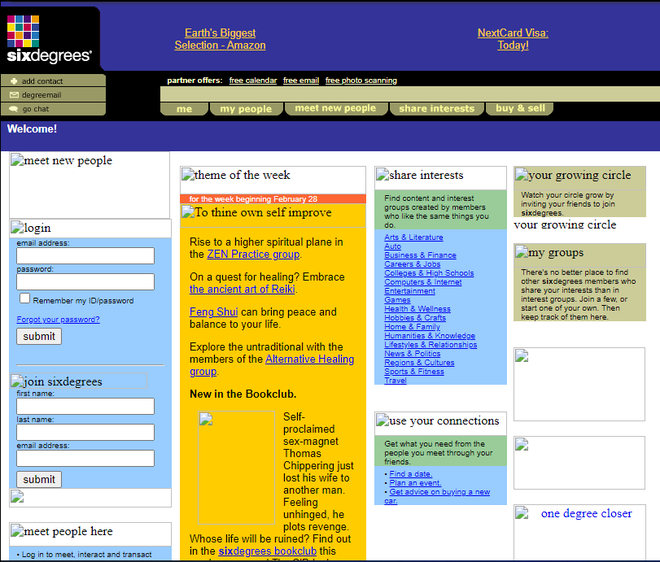Image resolution: width=660 pixels, height=562 pixels.
Task: Focus the join email address field
Action: click(x=85, y=458)
